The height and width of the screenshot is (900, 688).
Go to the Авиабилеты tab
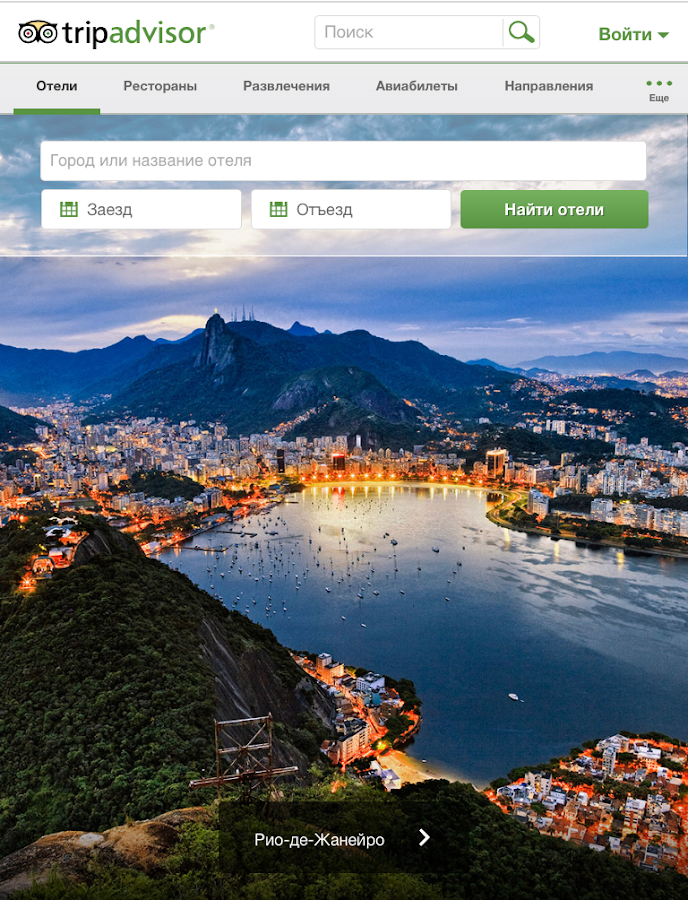pos(417,86)
